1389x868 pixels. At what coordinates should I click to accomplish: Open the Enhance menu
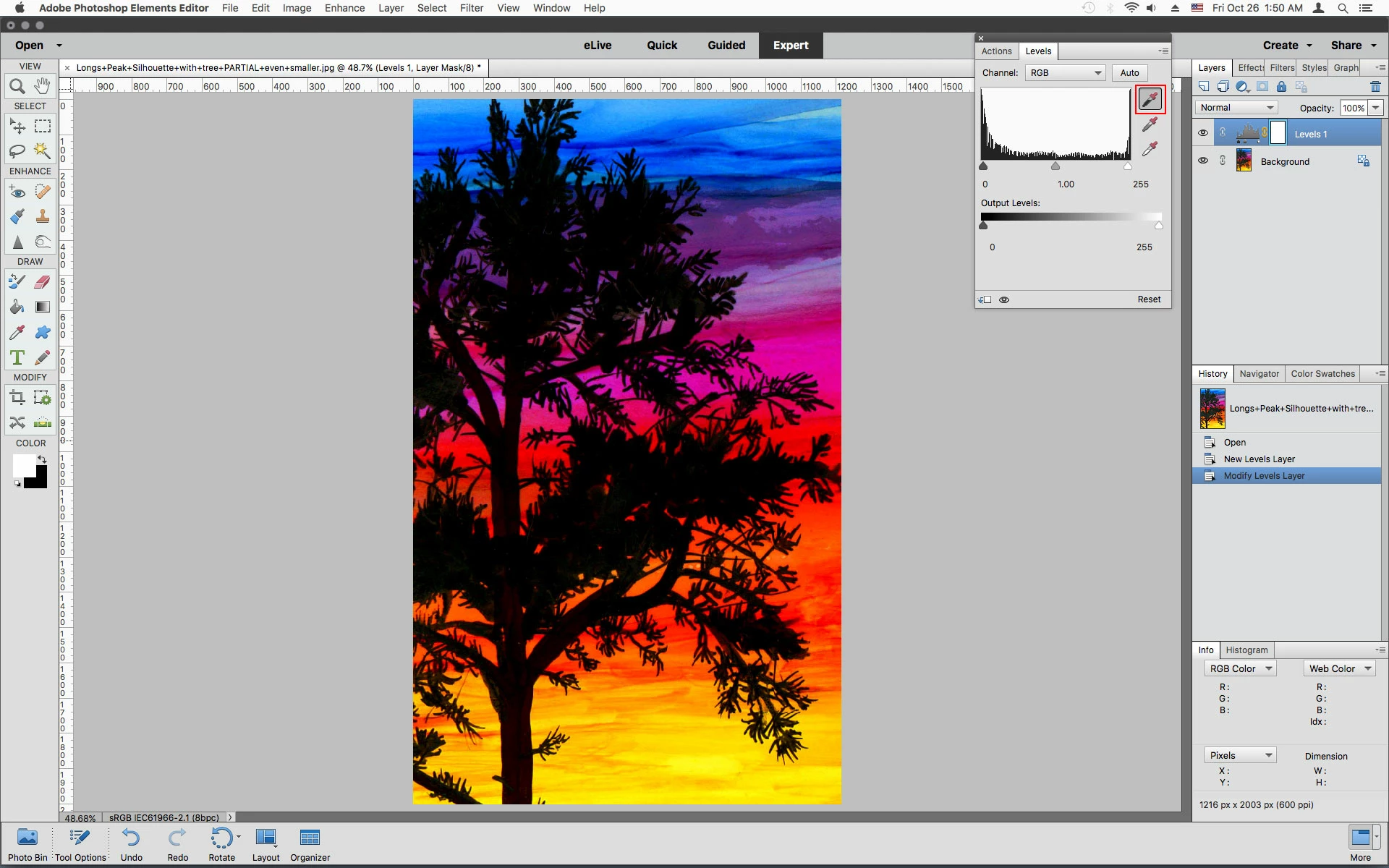point(344,8)
